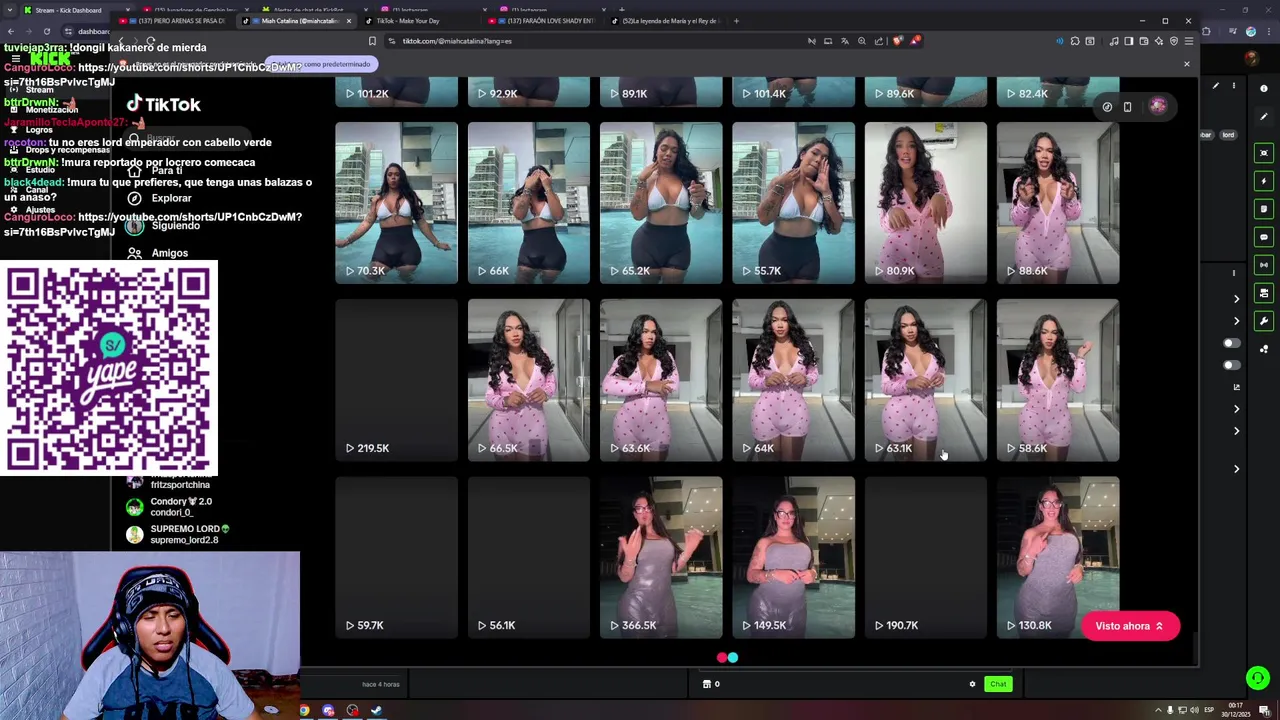Click the video camera icon in Kick sidebar

pos(1264,293)
